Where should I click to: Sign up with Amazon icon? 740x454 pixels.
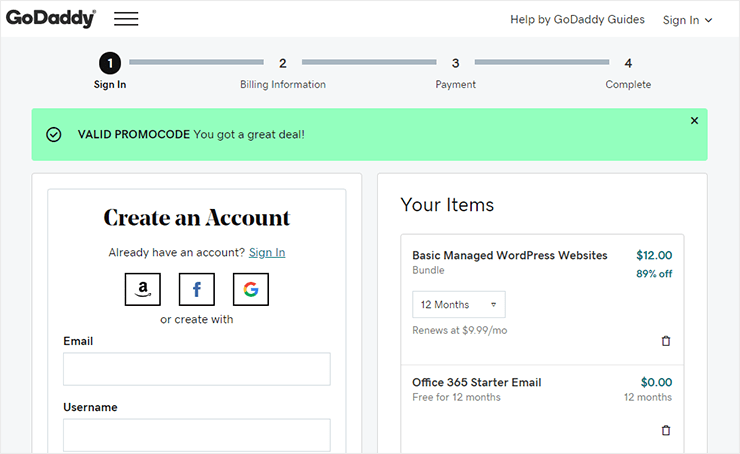tap(143, 289)
